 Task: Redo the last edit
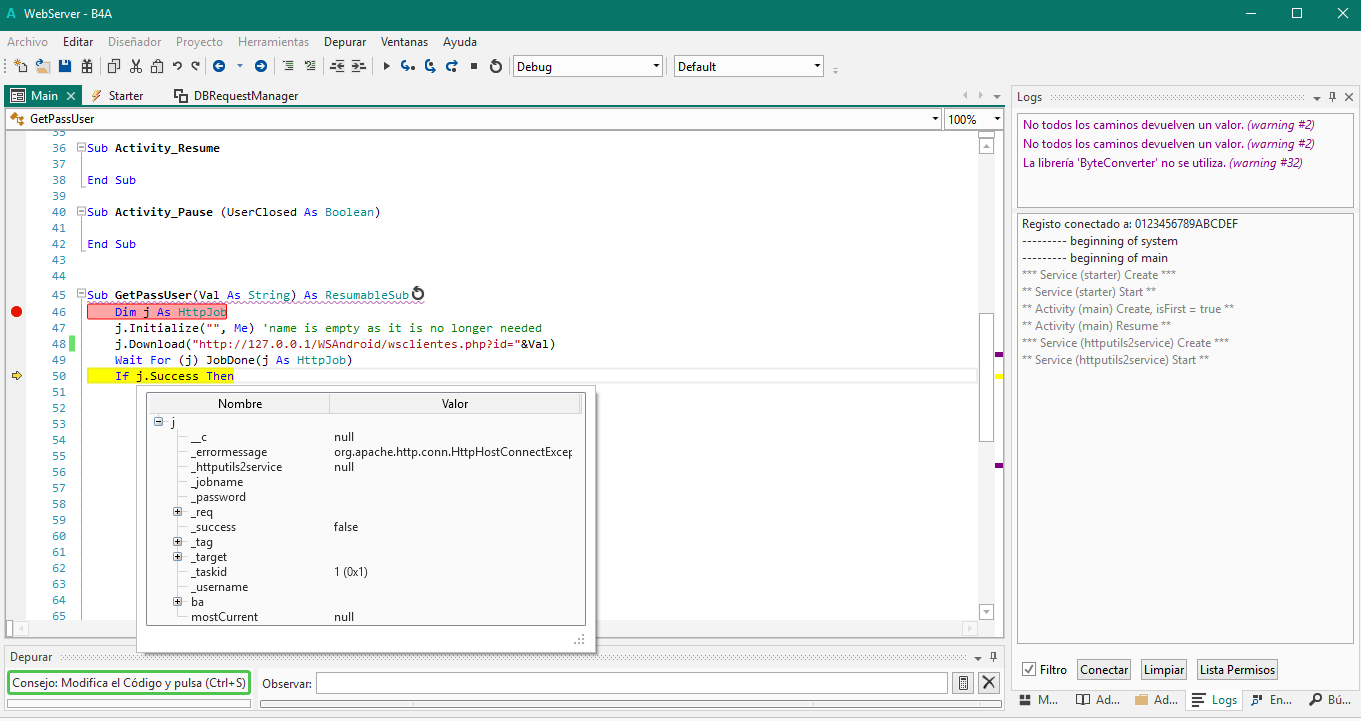[195, 67]
